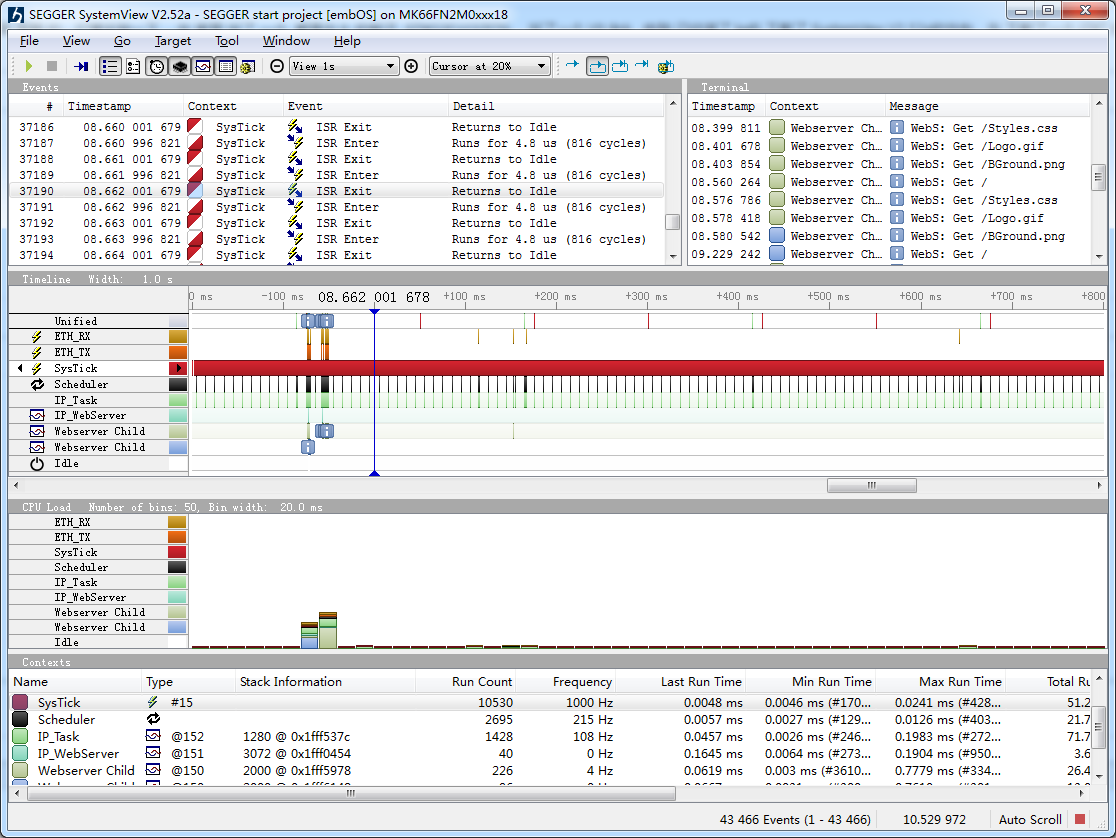
Task: Collapse the SysTick row left triangle in Timeline
Action: [20, 368]
